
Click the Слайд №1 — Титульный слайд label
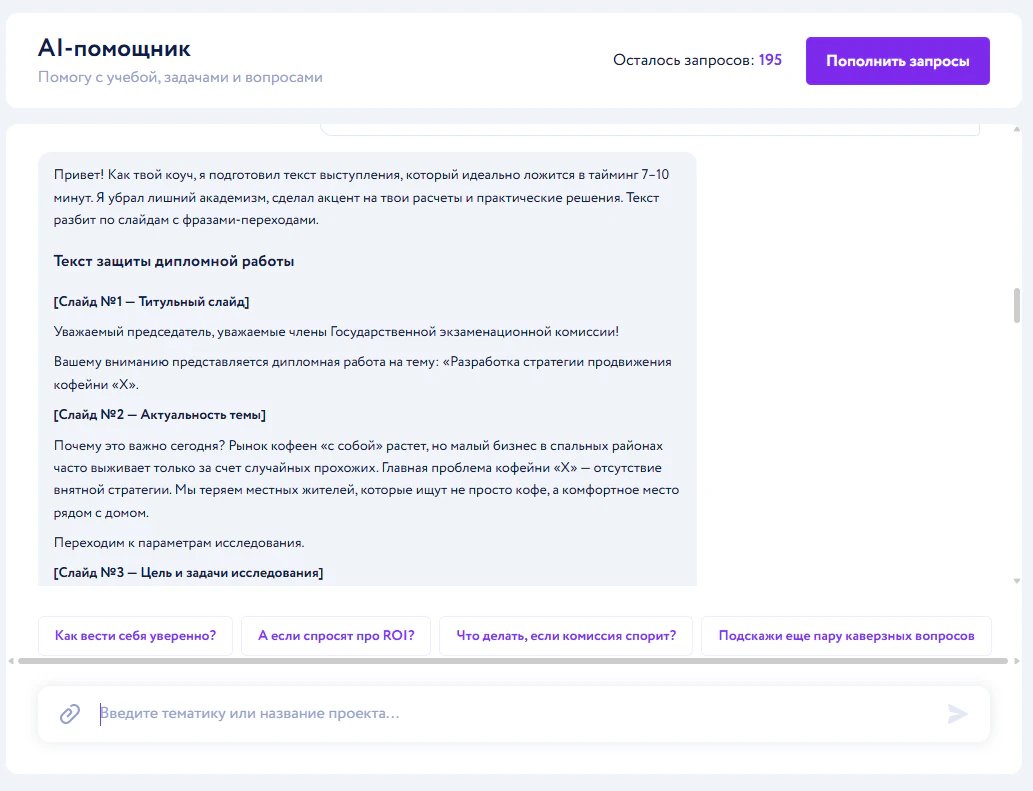click(152, 302)
